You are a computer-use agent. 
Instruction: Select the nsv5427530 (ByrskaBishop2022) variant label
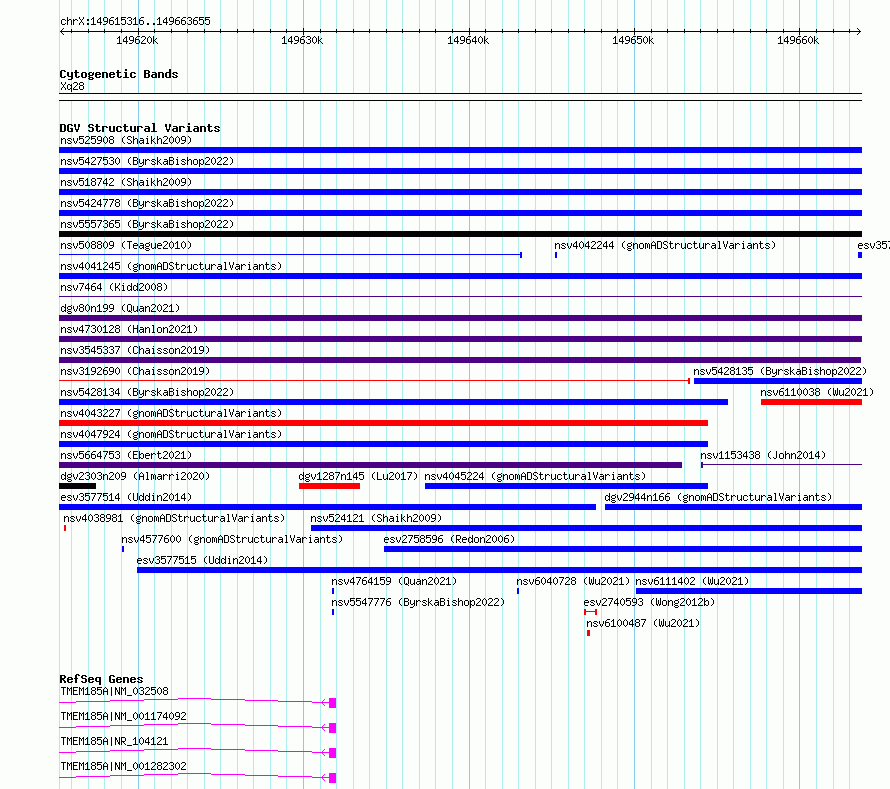(x=147, y=161)
